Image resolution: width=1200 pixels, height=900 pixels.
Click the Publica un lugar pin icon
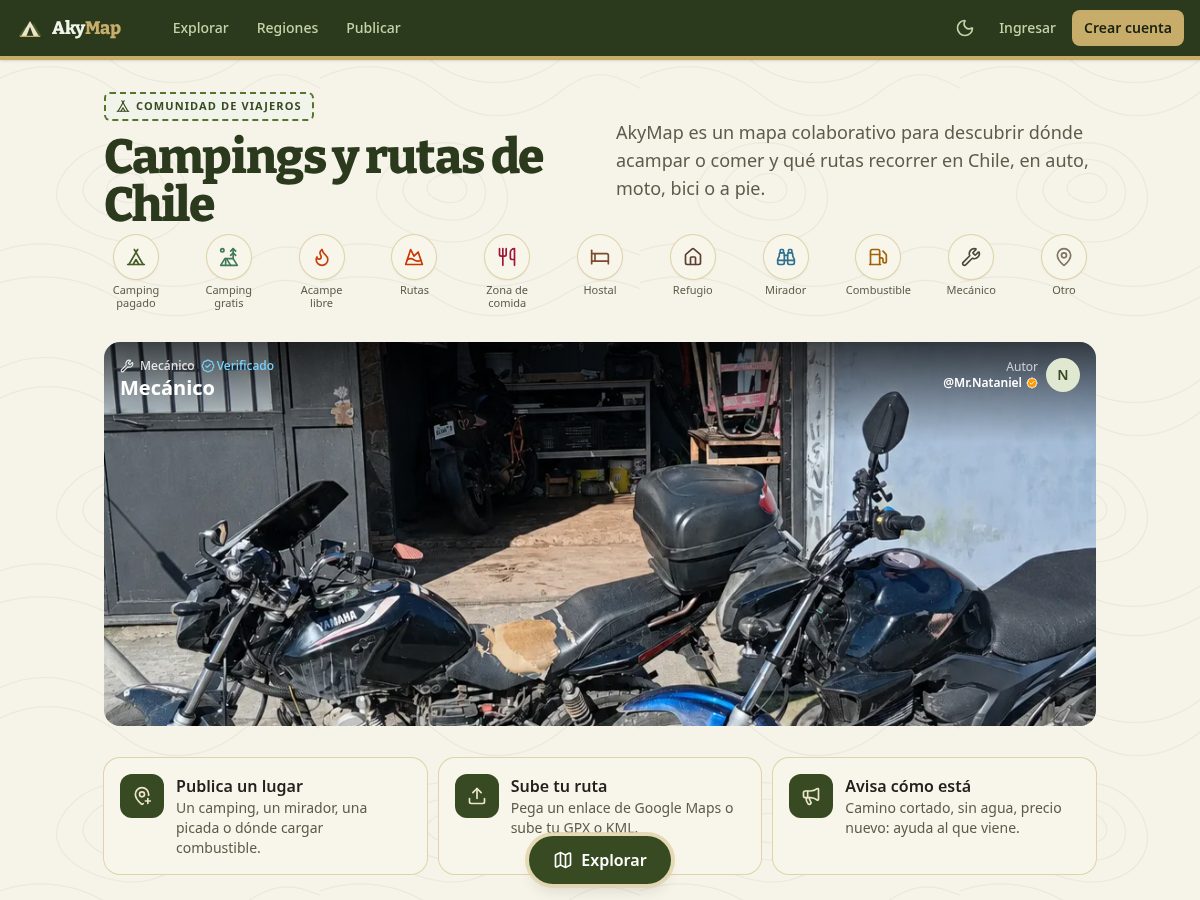(142, 796)
